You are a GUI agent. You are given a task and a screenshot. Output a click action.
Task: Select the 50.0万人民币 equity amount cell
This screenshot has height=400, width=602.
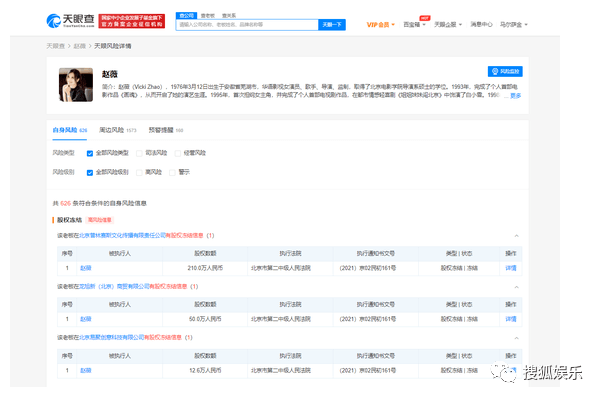205,319
